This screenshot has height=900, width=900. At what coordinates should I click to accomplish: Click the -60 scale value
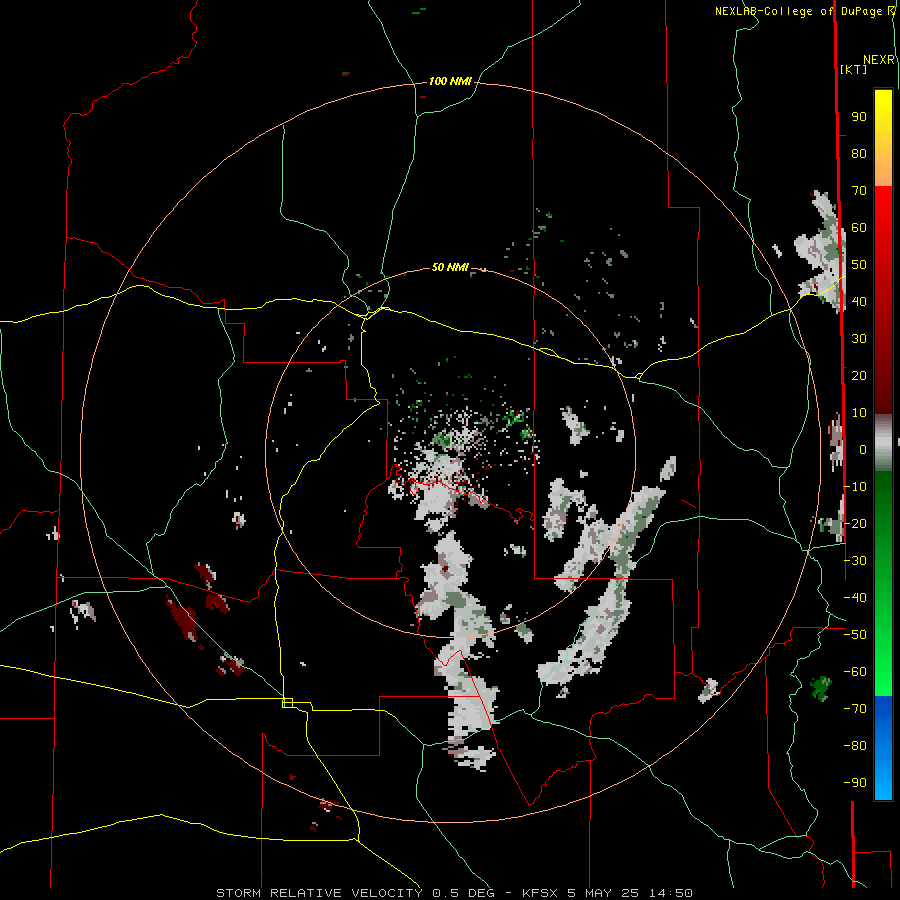click(855, 672)
